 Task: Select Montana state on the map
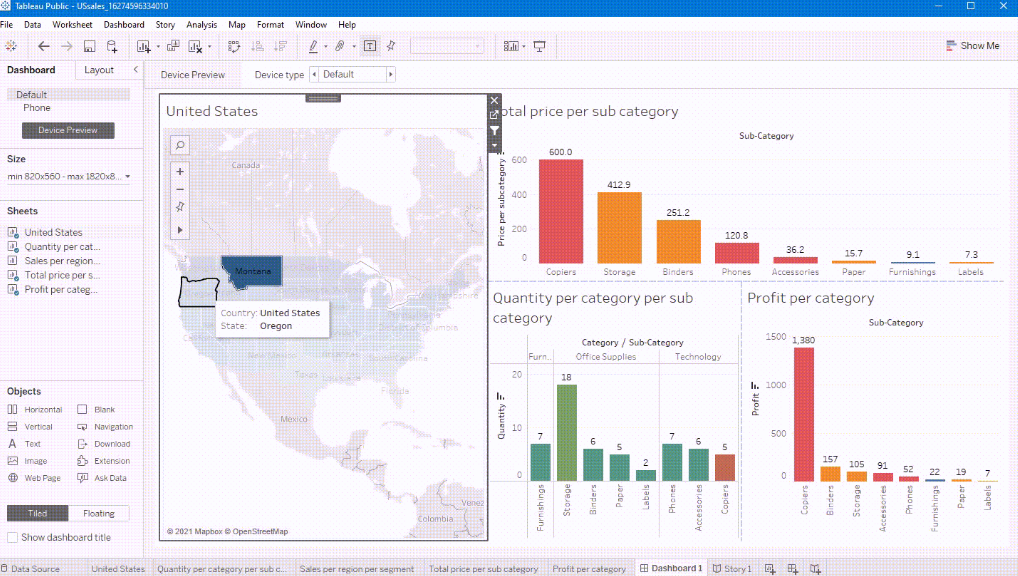pyautogui.click(x=252, y=270)
